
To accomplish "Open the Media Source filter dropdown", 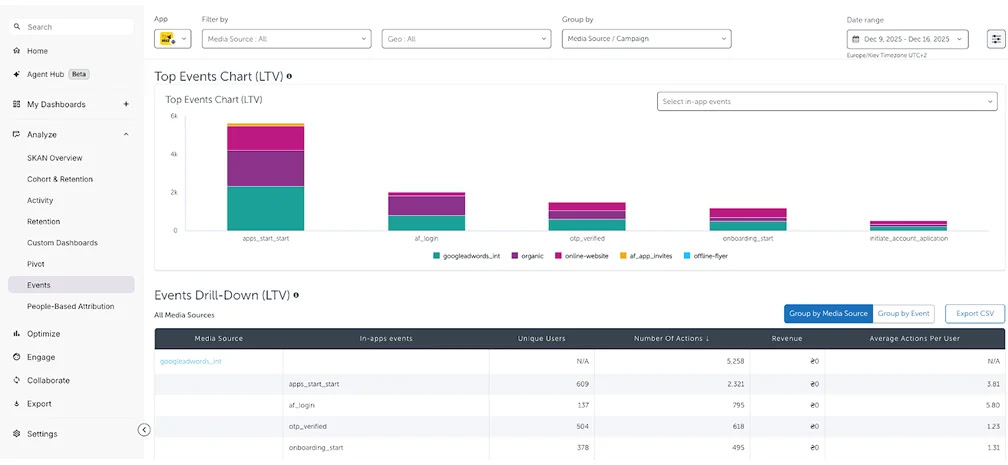I will [286, 39].
